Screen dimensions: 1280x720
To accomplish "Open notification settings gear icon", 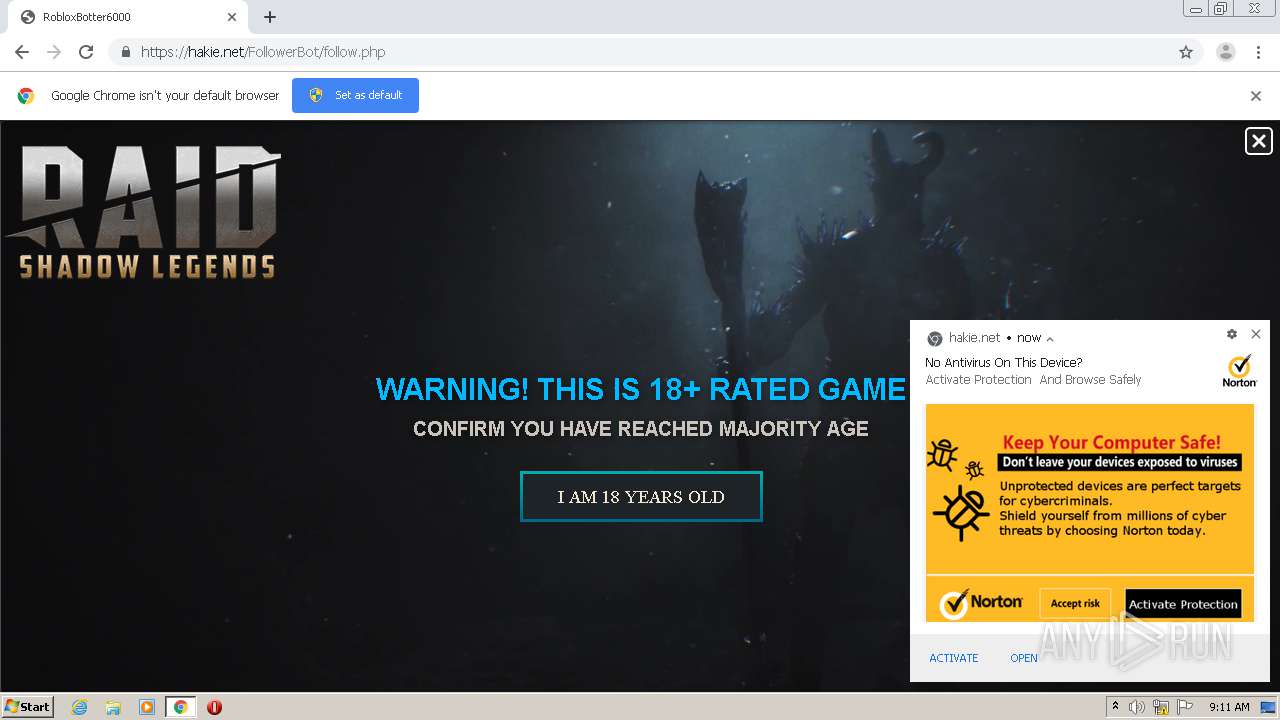I will [x=1232, y=334].
